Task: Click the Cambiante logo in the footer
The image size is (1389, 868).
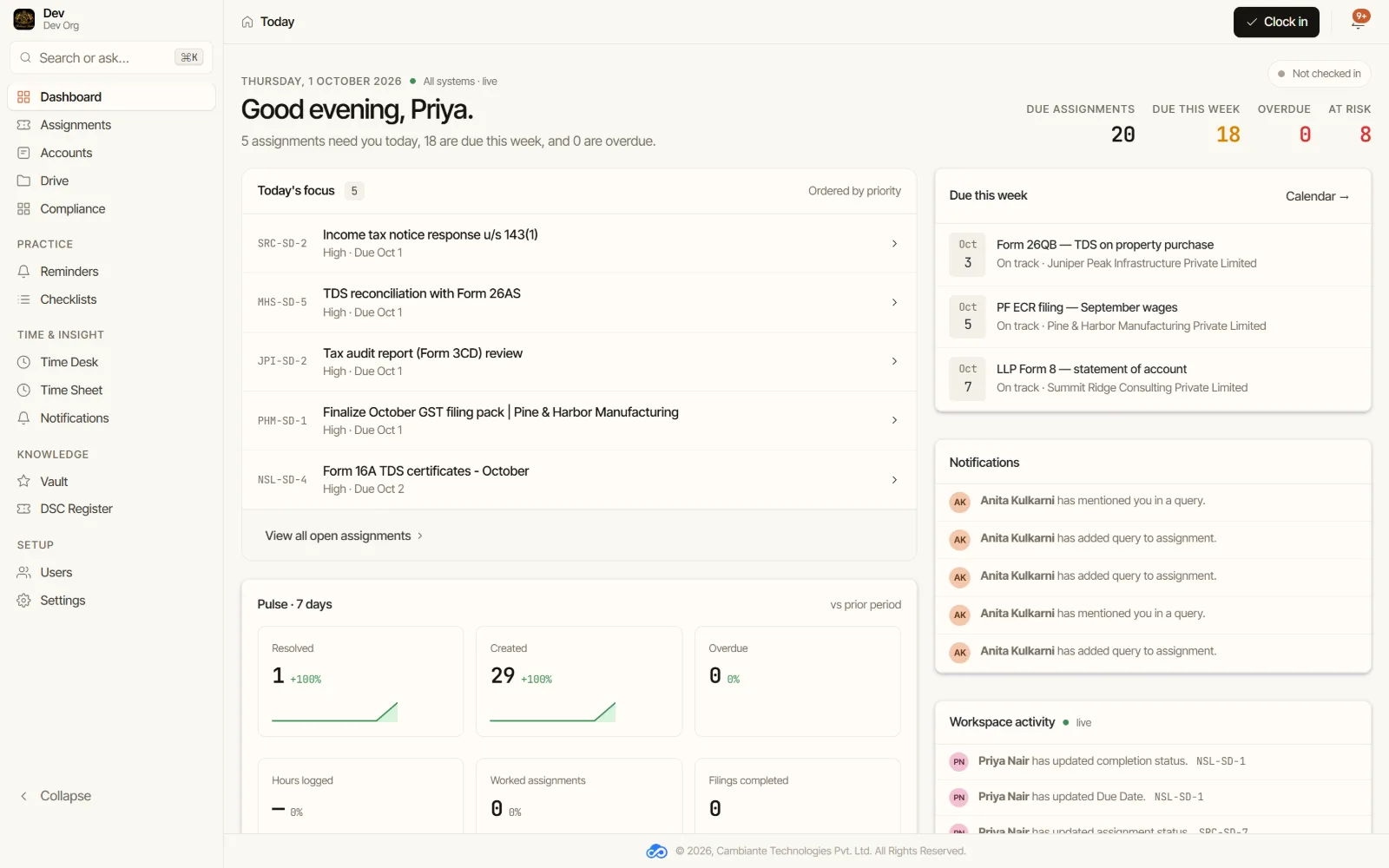Action: coord(657,852)
